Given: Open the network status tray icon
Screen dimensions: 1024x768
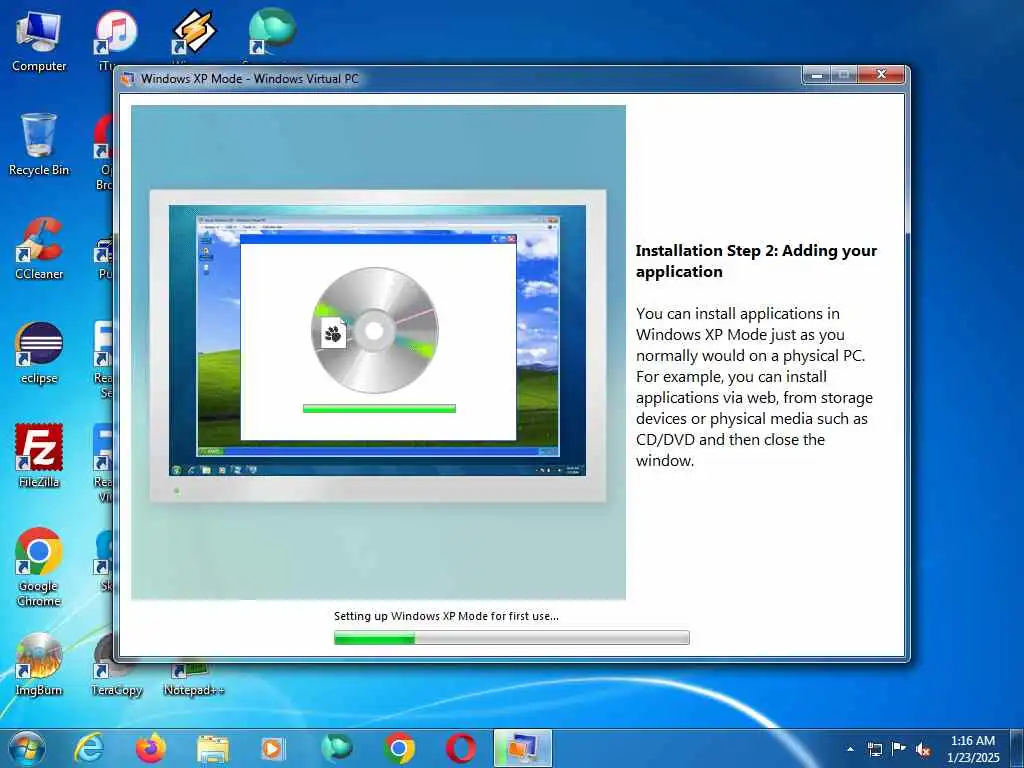Looking at the screenshot, I should (874, 749).
